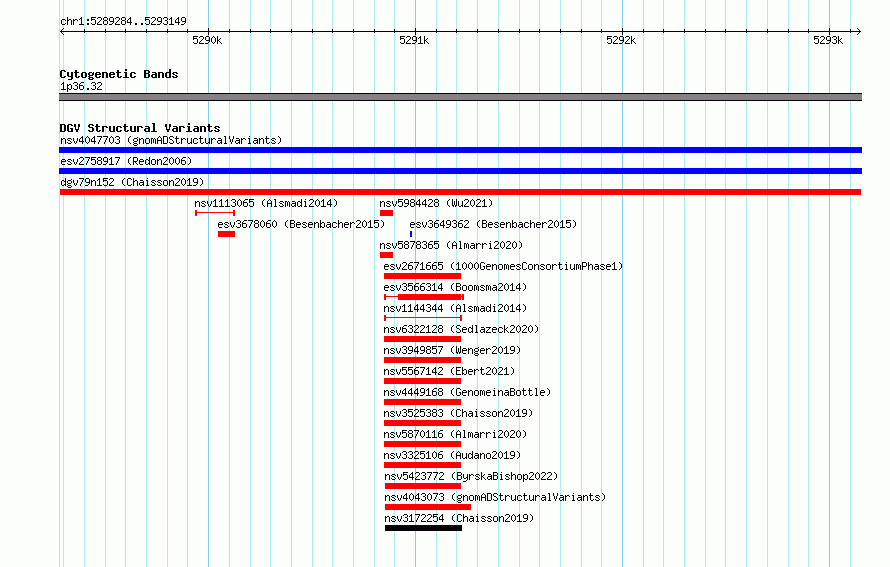Viewport: 890px width, 567px height.
Task: Select the red bar with whiskers for esv3566314
Action: 424,297
